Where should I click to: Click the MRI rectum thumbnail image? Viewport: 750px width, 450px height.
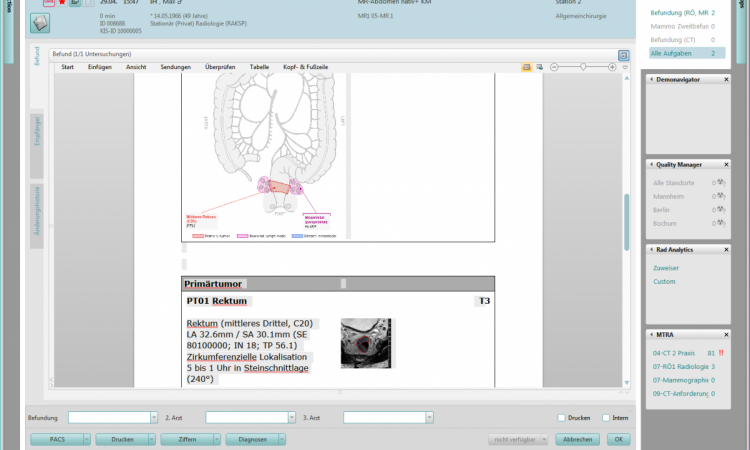coord(367,341)
